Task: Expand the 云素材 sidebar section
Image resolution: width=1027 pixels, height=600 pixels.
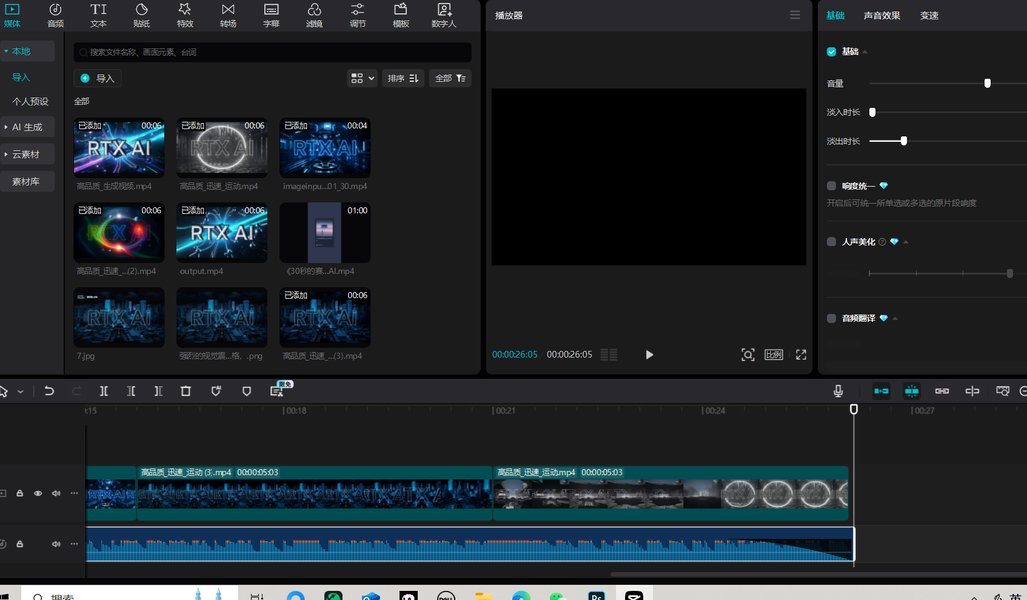Action: tap(6, 155)
